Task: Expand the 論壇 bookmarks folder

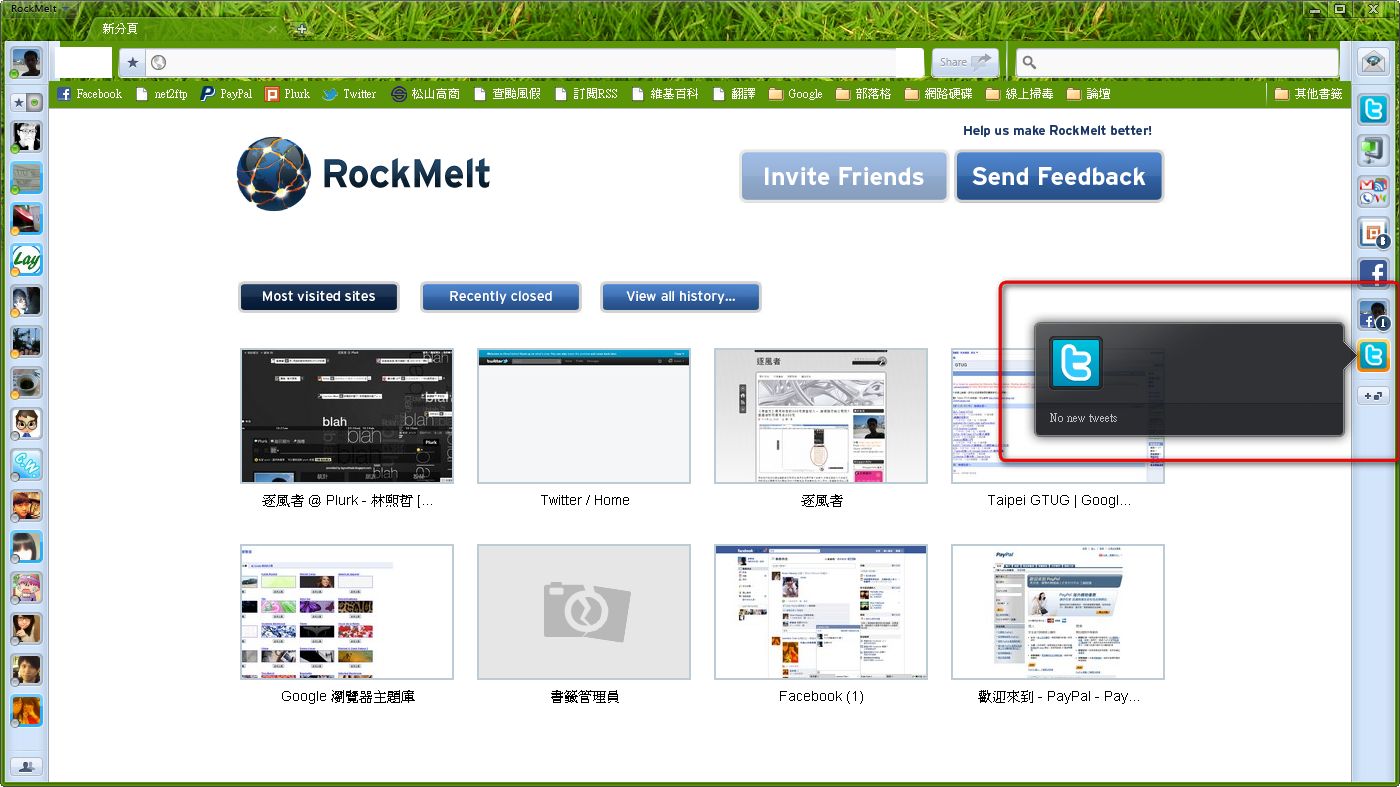Action: [1089, 94]
